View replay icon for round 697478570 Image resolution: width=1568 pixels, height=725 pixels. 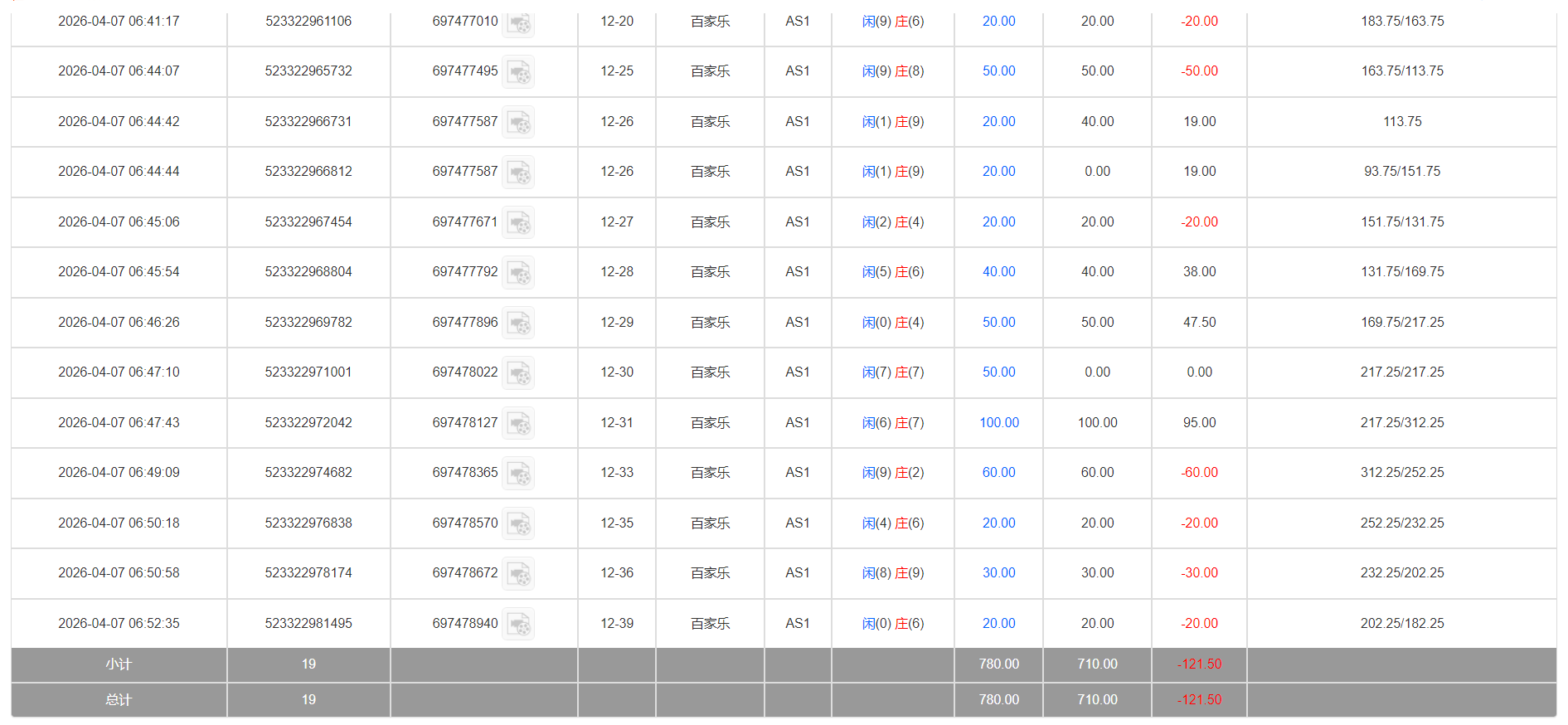(x=519, y=524)
